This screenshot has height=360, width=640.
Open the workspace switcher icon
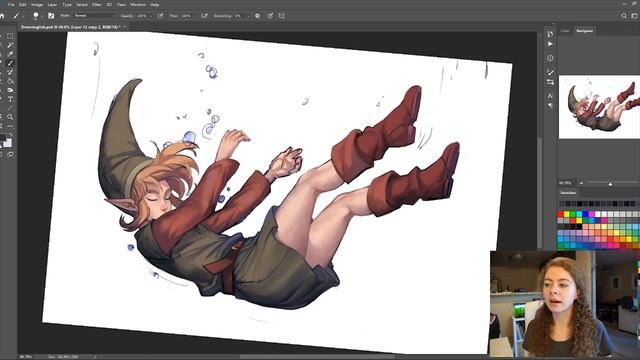coord(635,16)
